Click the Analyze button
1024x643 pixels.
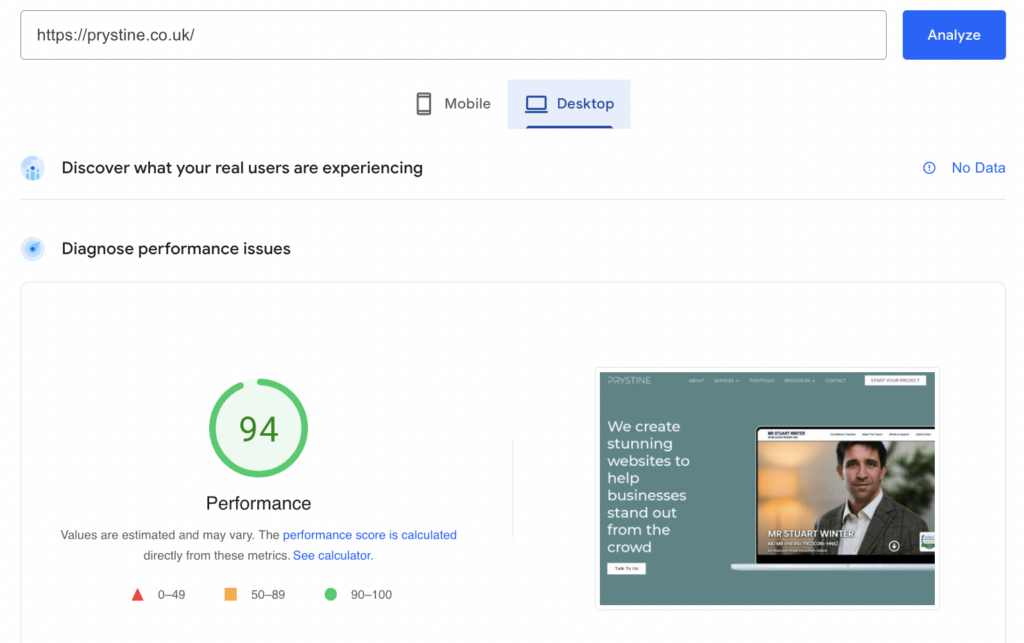(x=953, y=35)
